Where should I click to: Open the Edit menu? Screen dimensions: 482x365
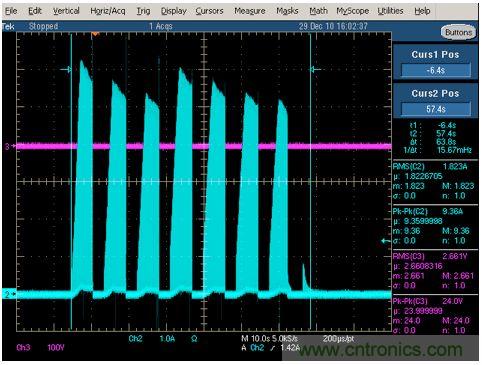[35, 11]
